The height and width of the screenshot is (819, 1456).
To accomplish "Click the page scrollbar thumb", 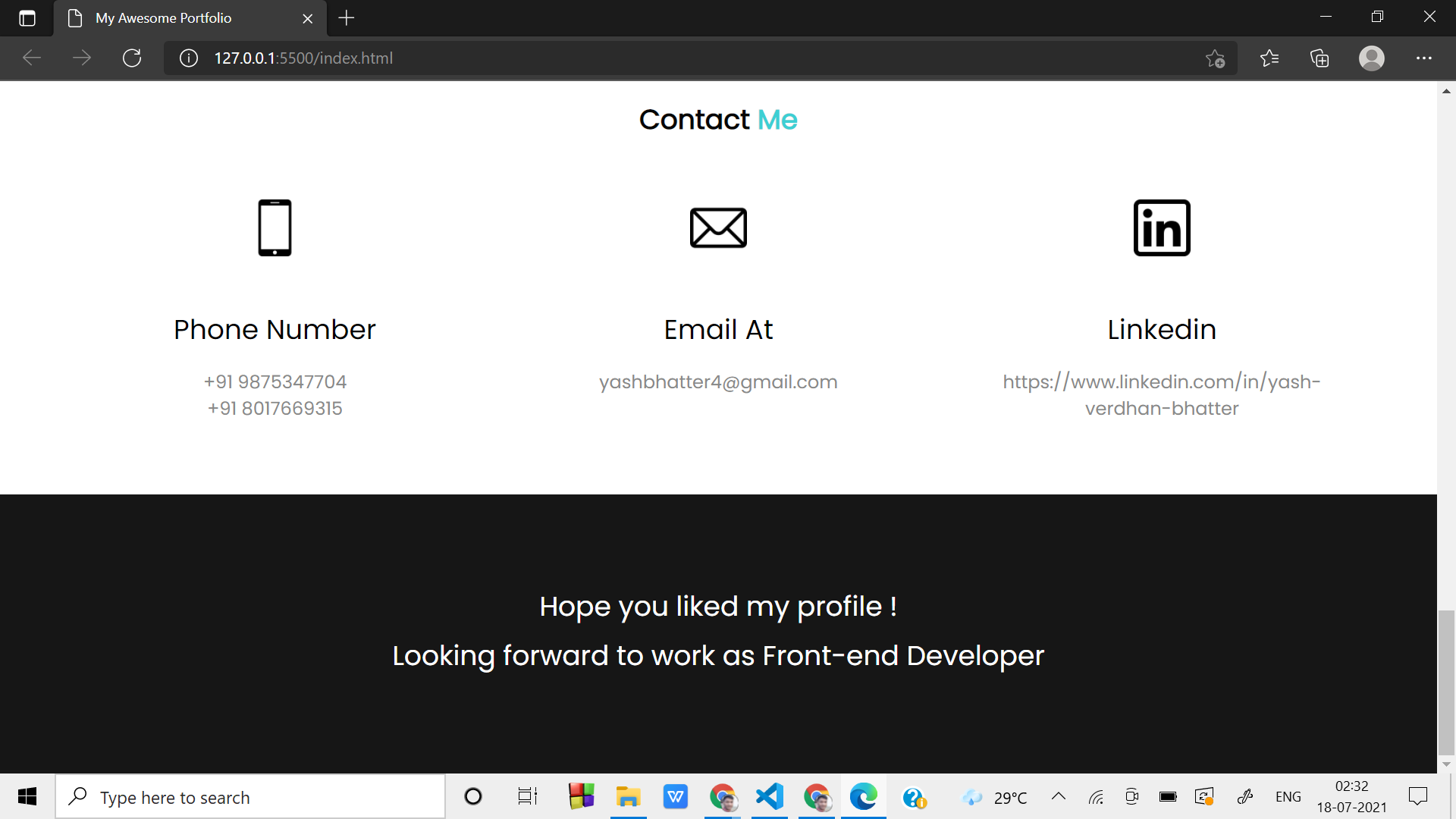I will 1446,682.
